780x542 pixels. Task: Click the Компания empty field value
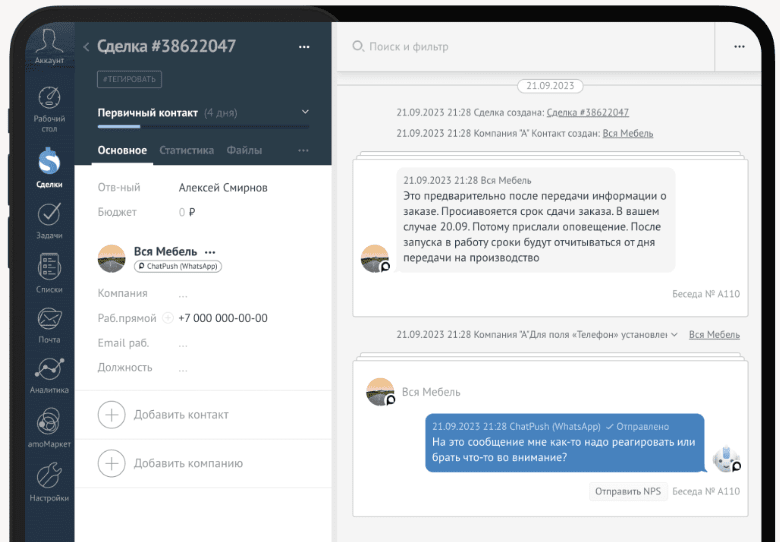pyautogui.click(x=183, y=295)
